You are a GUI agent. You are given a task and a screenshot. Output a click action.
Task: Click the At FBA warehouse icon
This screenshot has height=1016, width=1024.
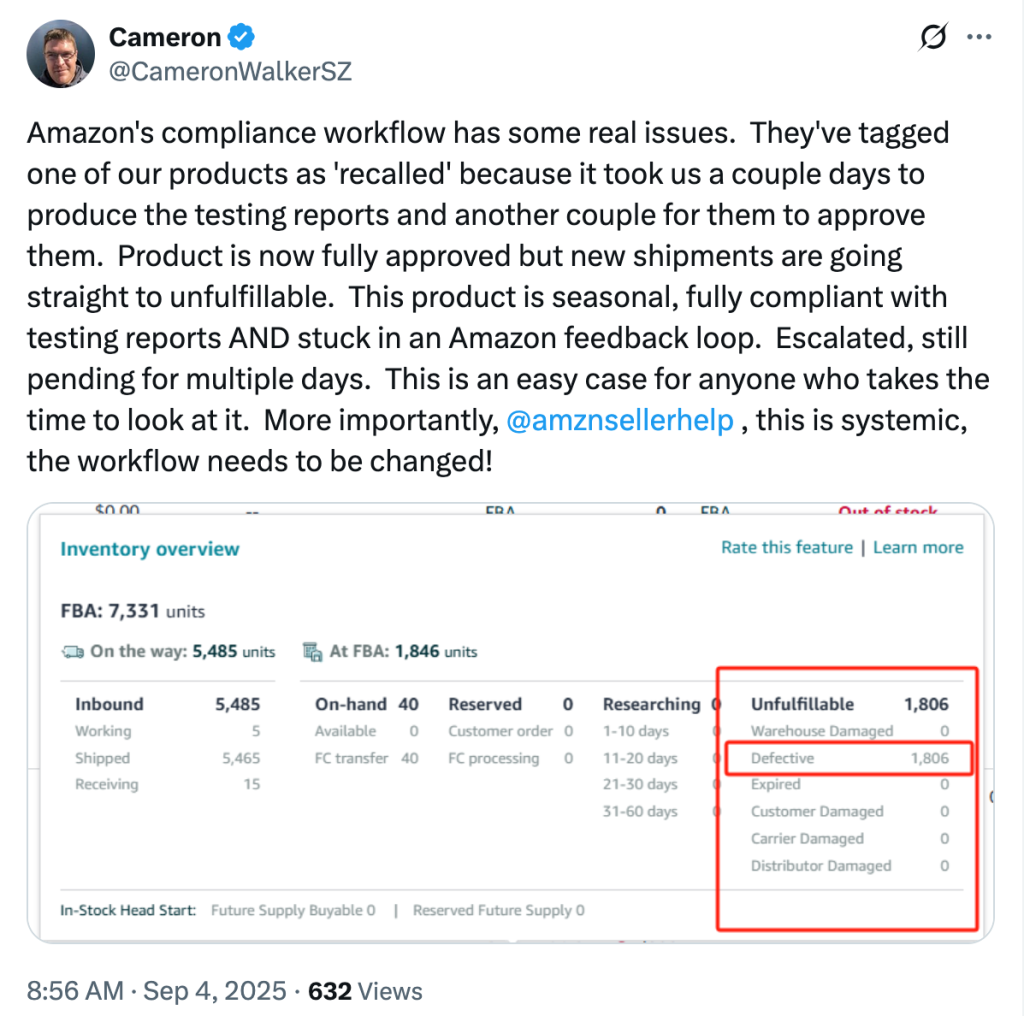[x=313, y=652]
